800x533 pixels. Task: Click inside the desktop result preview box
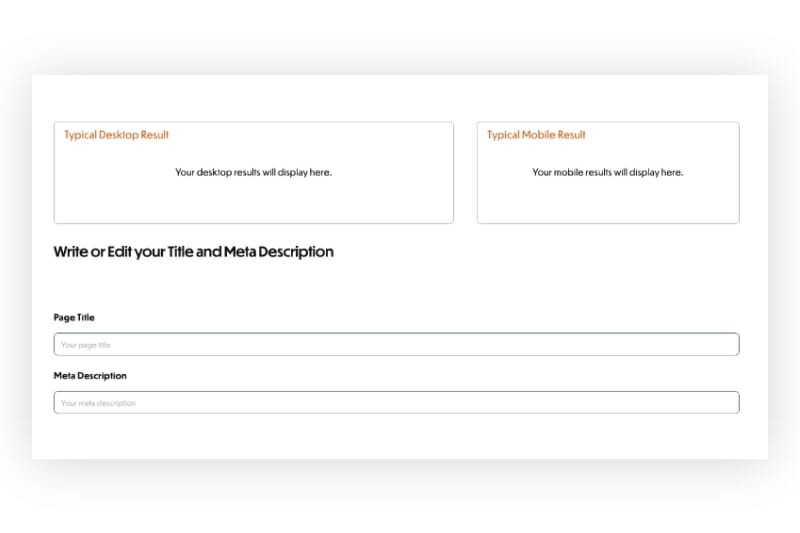pyautogui.click(x=253, y=200)
